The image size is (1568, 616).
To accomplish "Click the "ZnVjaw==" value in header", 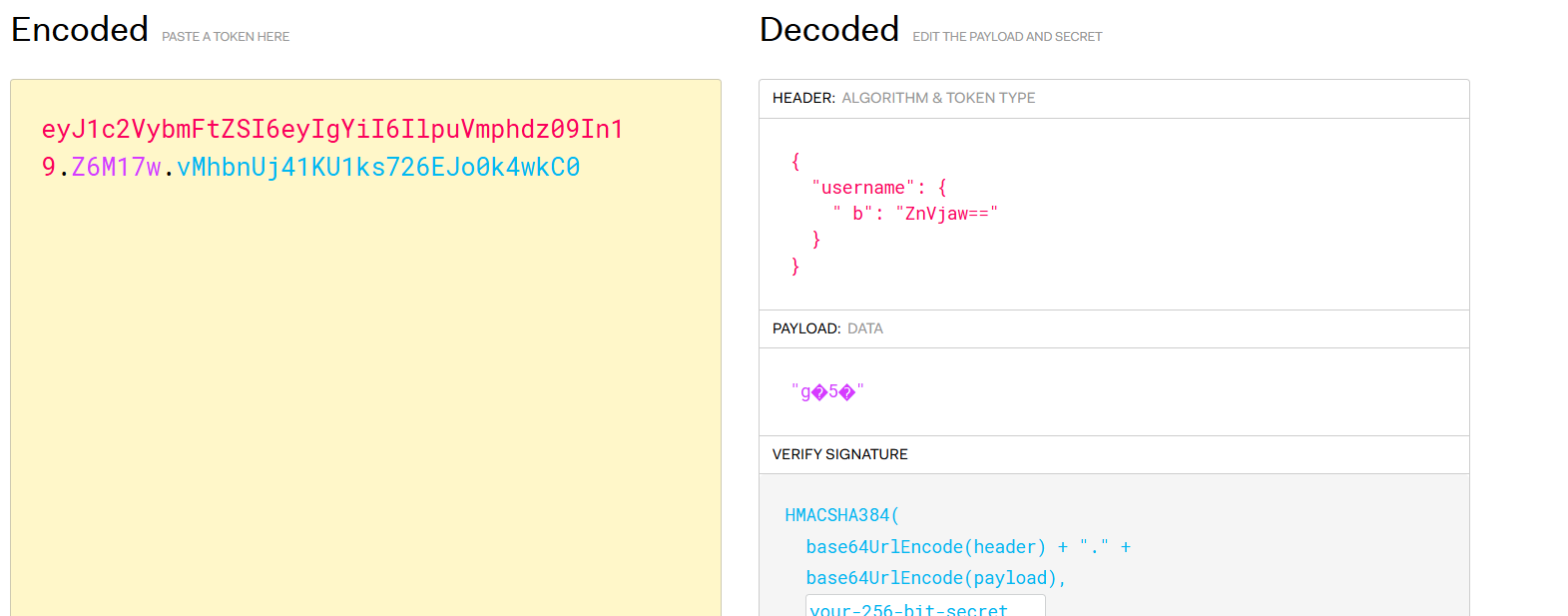I will pos(947,214).
